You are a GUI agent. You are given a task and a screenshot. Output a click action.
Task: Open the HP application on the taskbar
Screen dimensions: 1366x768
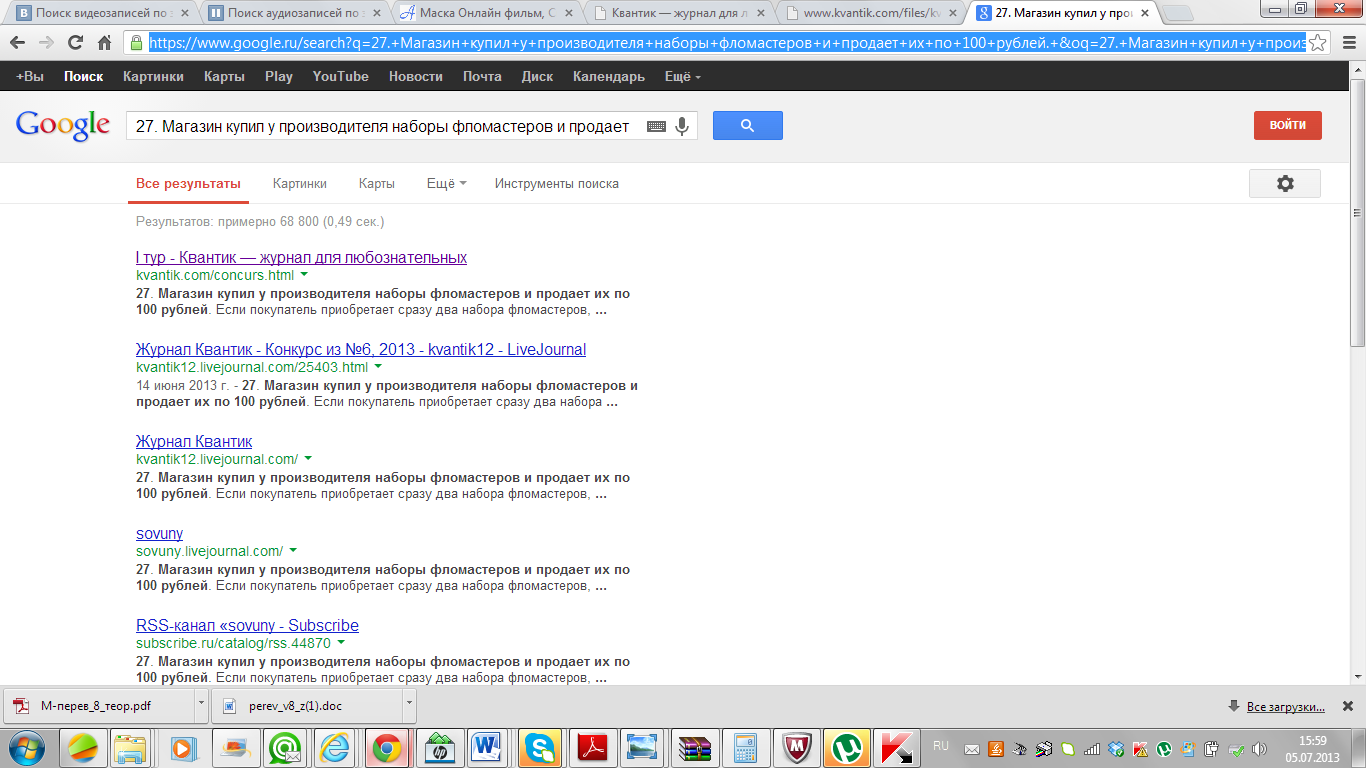click(438, 747)
